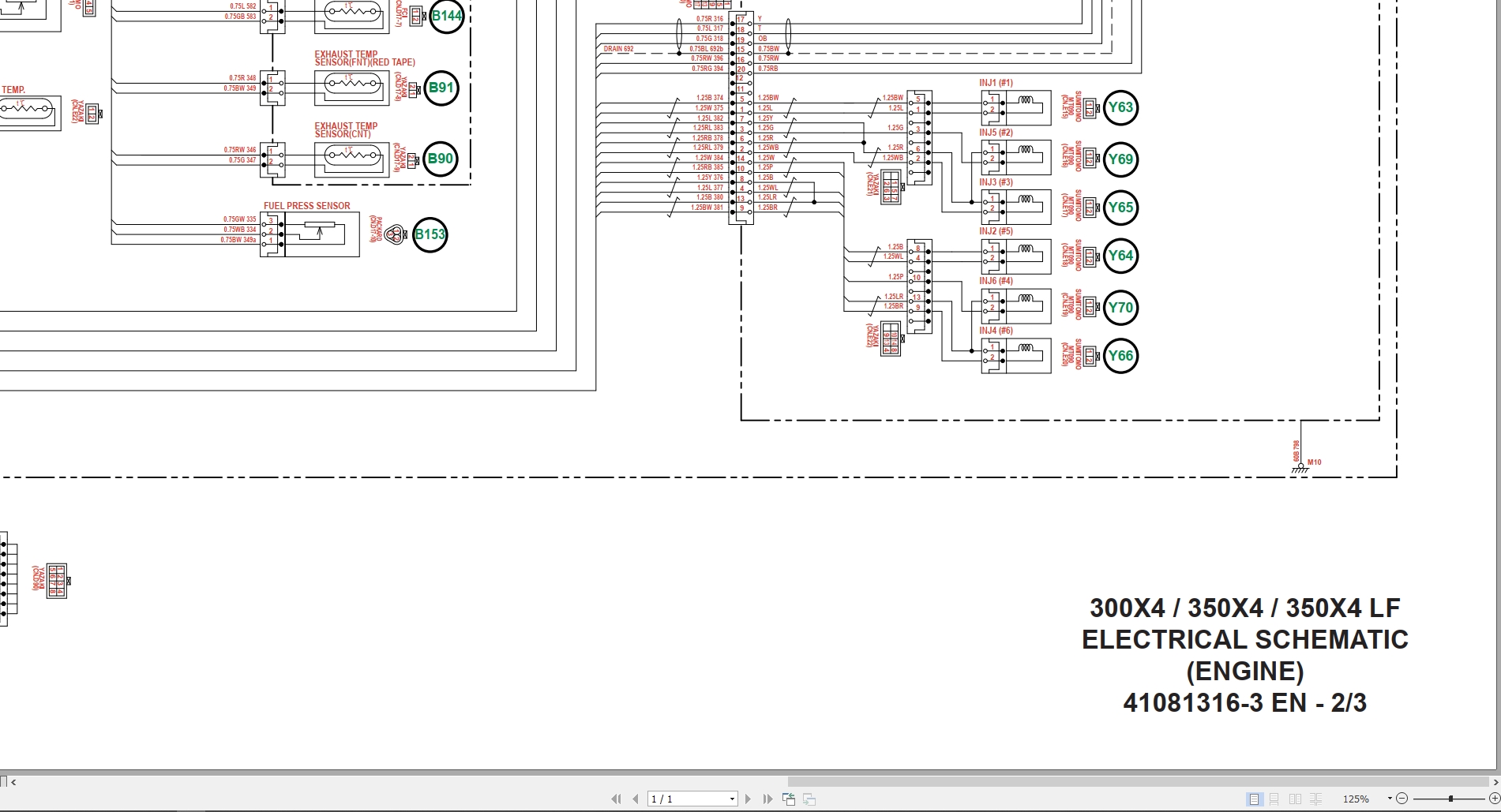Select the Previous View icon
Viewport: 1501px width, 812px height.
[789, 799]
